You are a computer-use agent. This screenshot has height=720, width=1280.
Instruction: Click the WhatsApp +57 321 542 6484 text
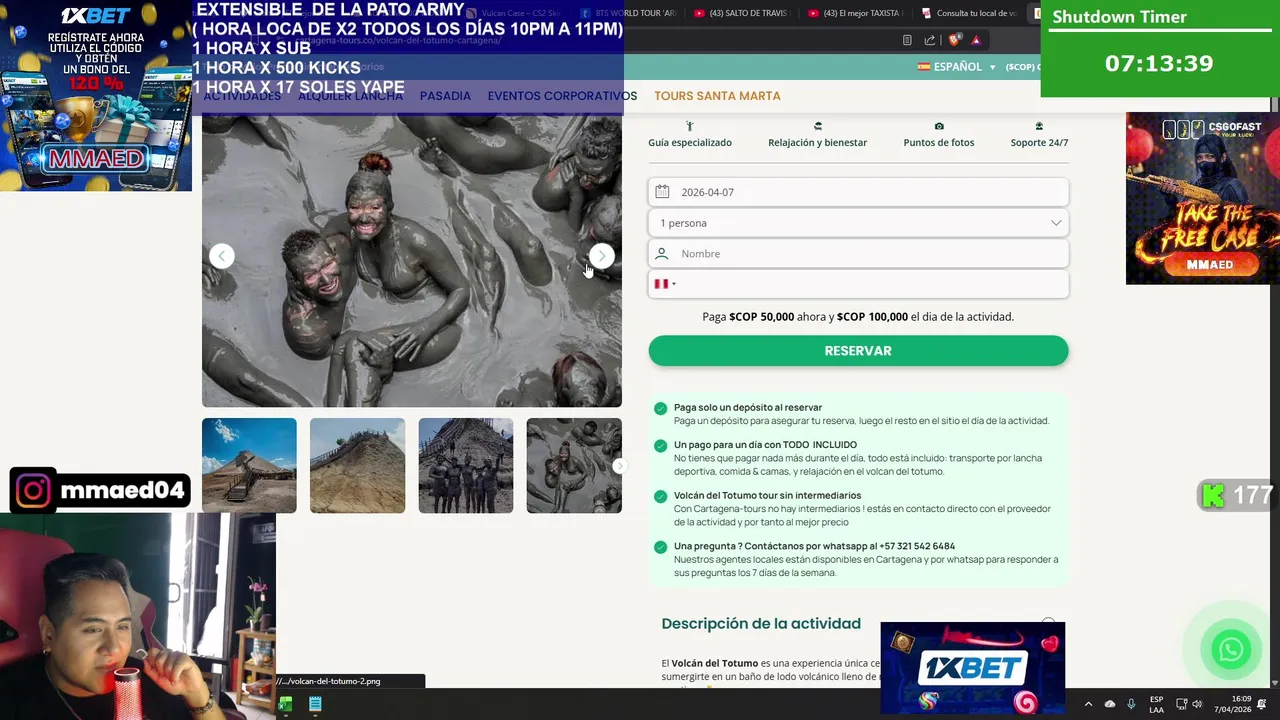coord(814,547)
